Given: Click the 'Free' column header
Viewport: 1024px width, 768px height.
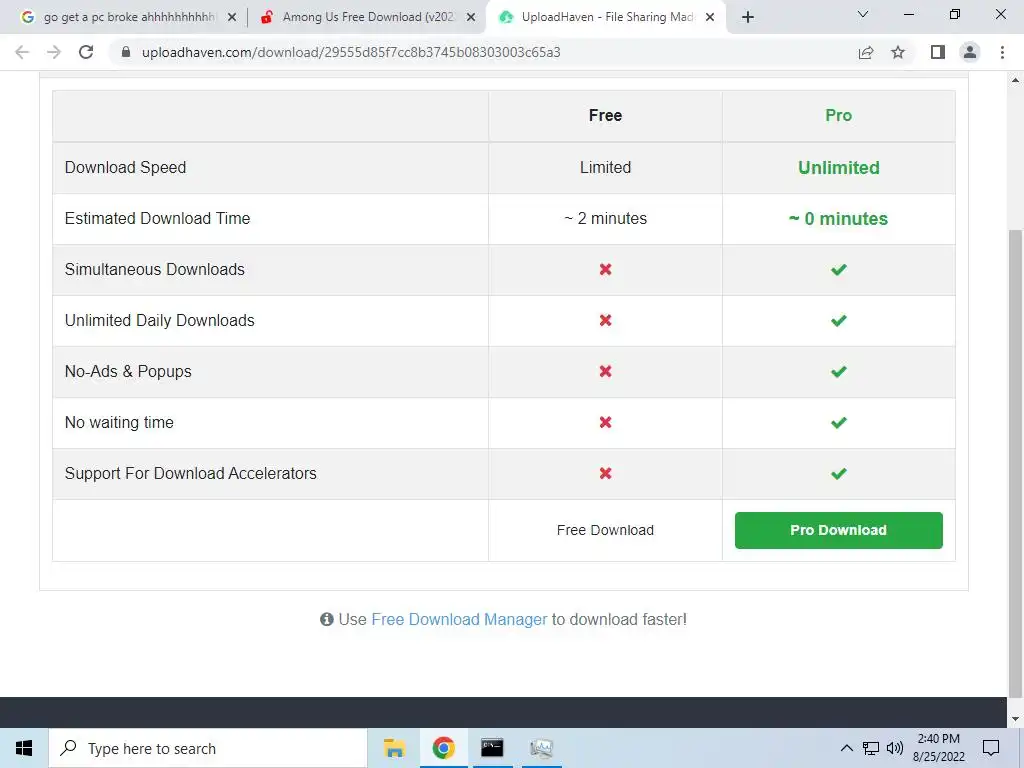Looking at the screenshot, I should click(x=605, y=116).
